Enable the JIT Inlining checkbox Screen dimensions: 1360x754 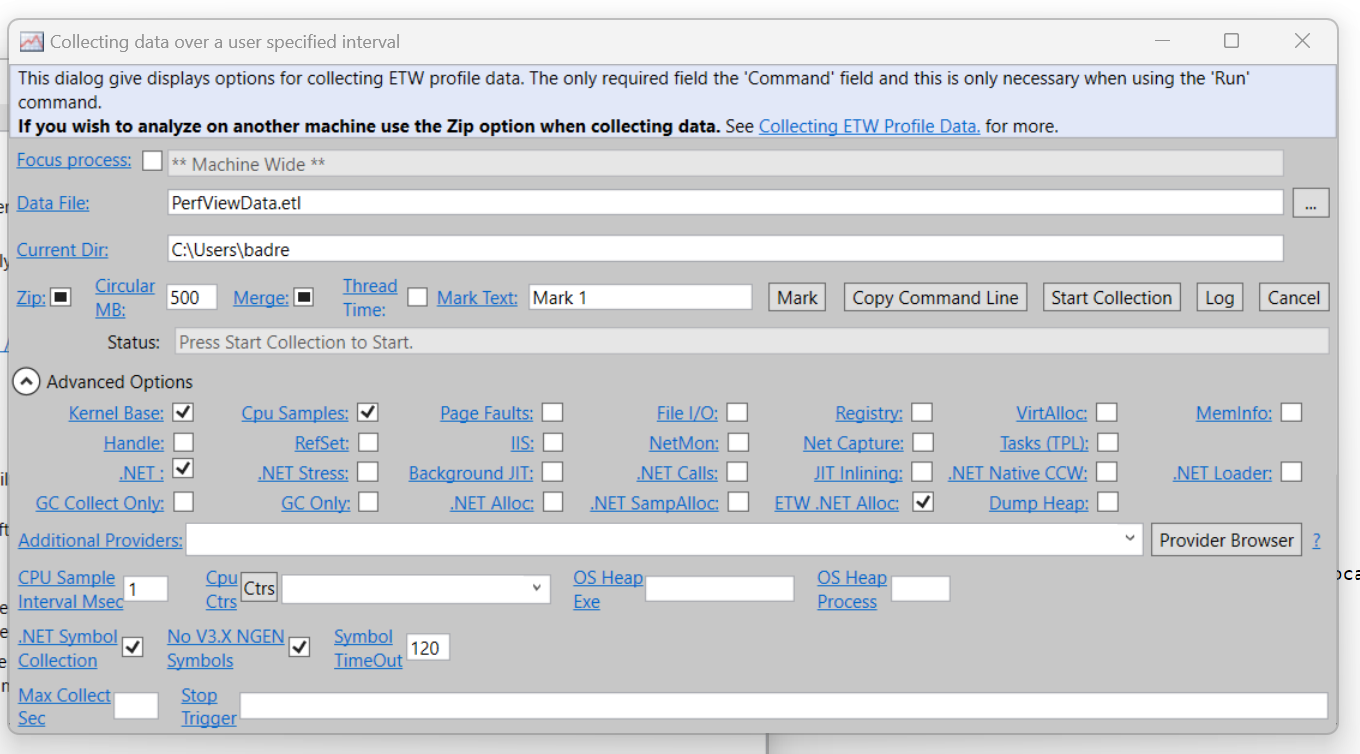pos(922,472)
